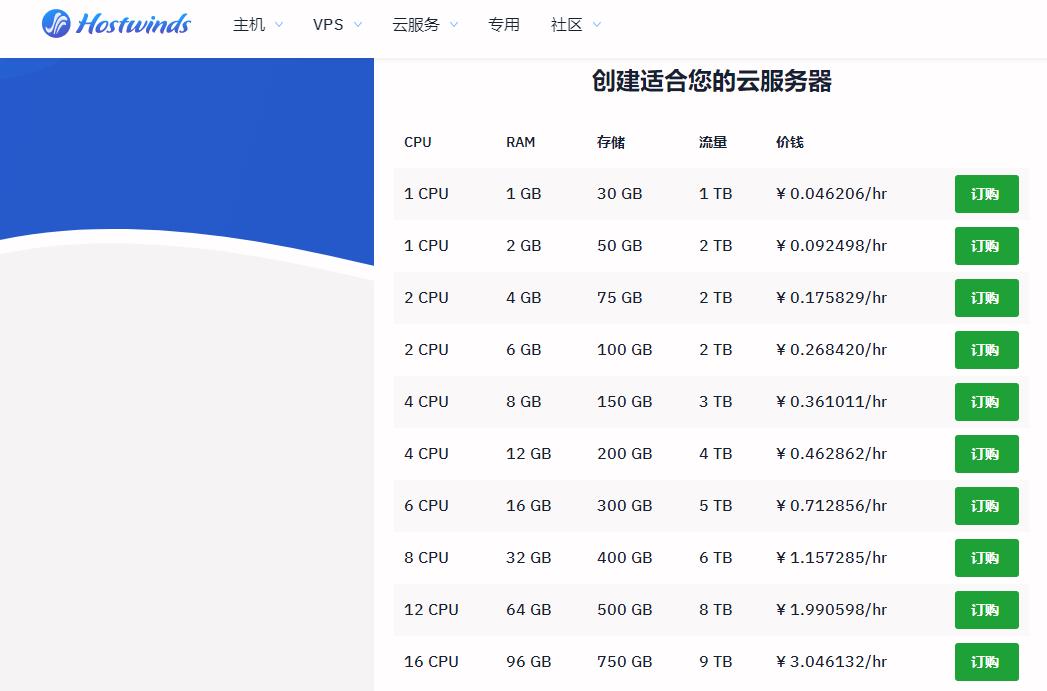This screenshot has height=691, width=1047.
Task: Expand the dropdown chevron next to VPS
Action: [358, 25]
